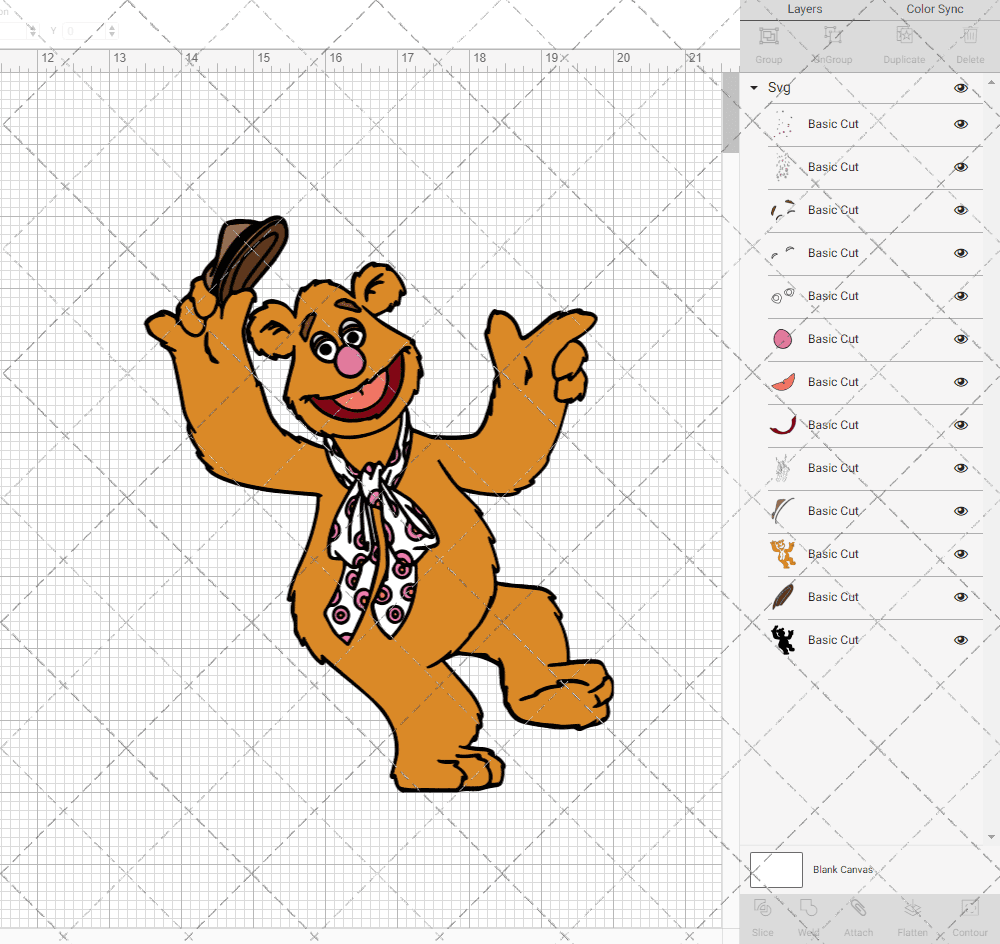Click the bear's pink nose on canvas
The width and height of the screenshot is (1000, 944).
(349, 361)
